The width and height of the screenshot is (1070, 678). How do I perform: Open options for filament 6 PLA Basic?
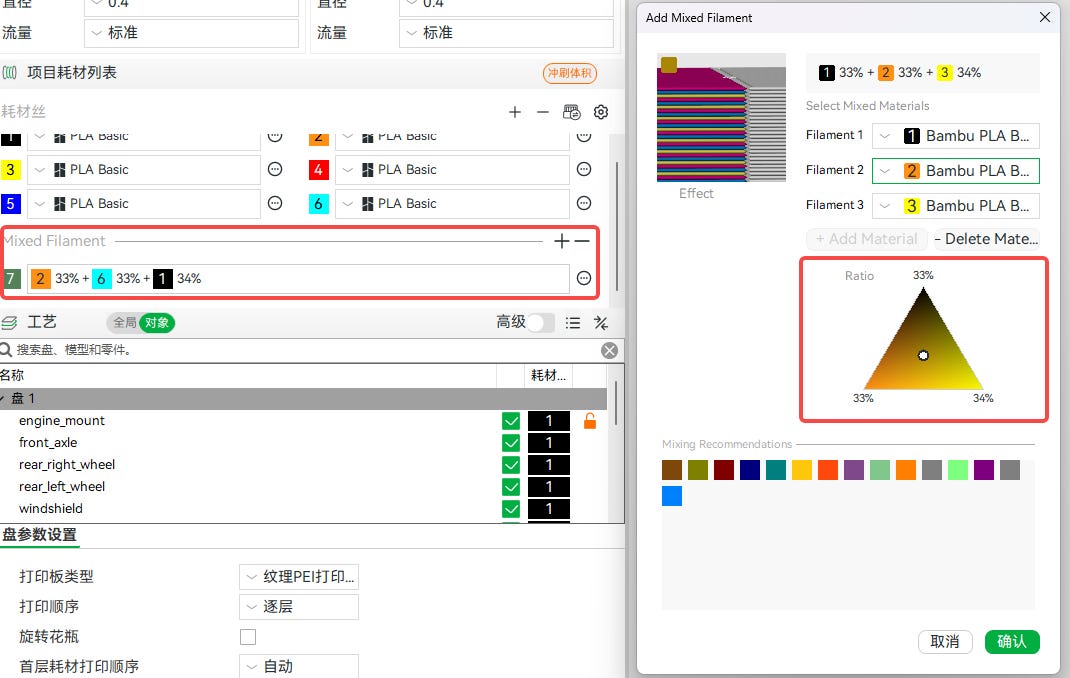pyautogui.click(x=584, y=203)
